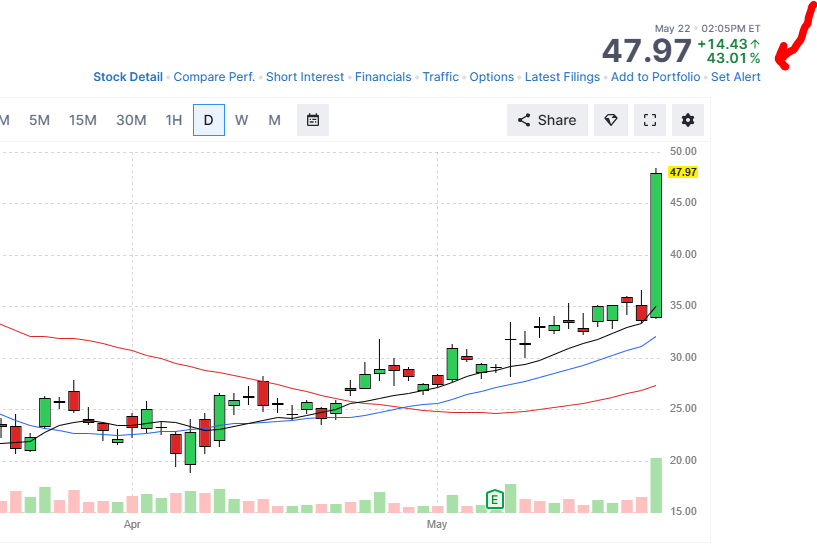Click the 35.00 price axis label

click(683, 305)
